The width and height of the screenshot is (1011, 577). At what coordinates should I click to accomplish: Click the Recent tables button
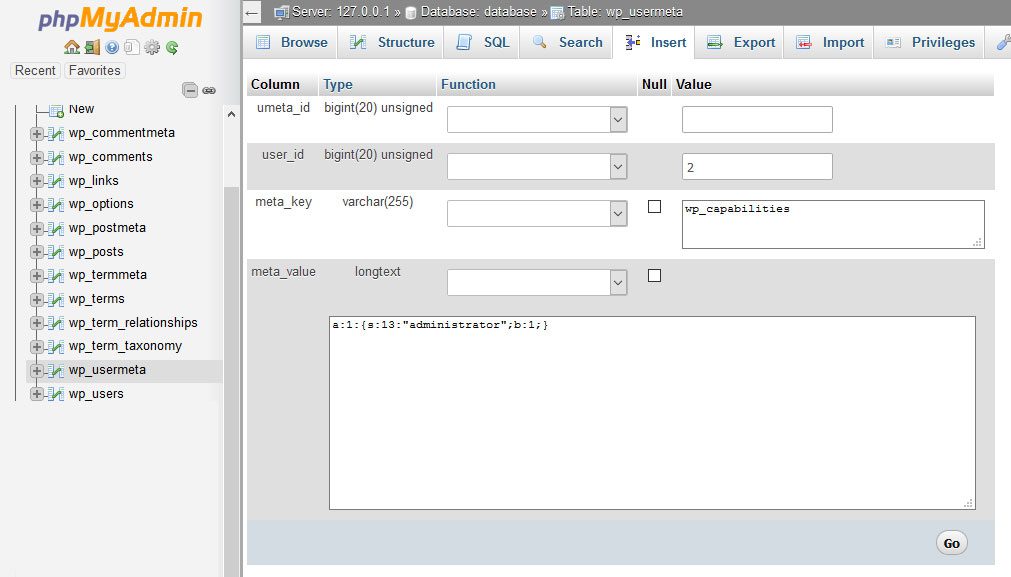click(x=35, y=70)
